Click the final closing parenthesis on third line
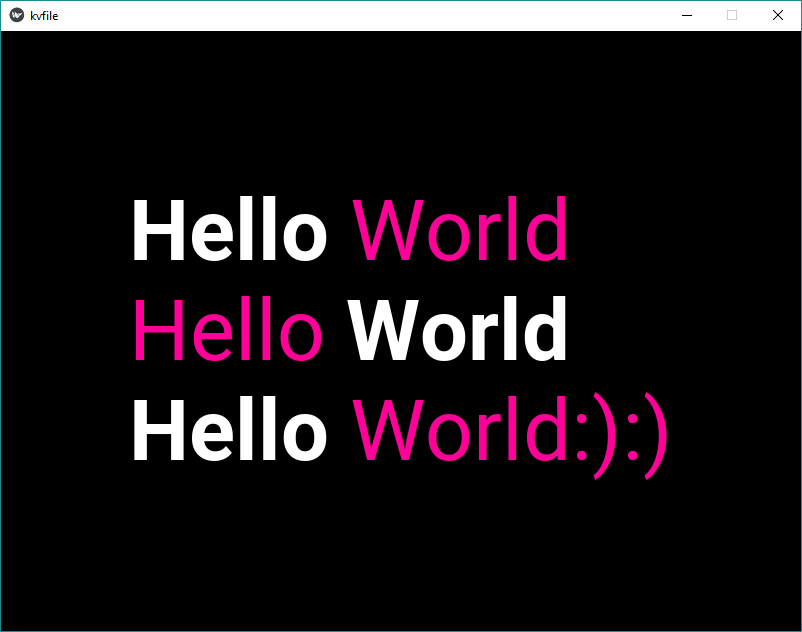The image size is (802, 632). 656,436
